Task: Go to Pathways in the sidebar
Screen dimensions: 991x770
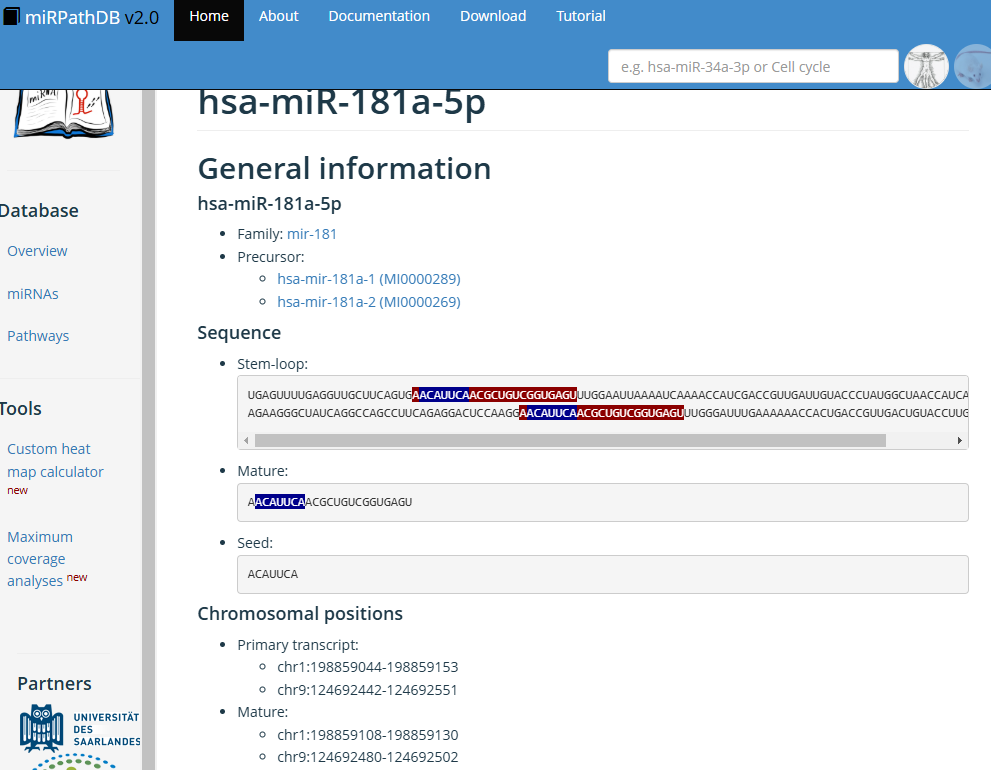Action: (38, 336)
